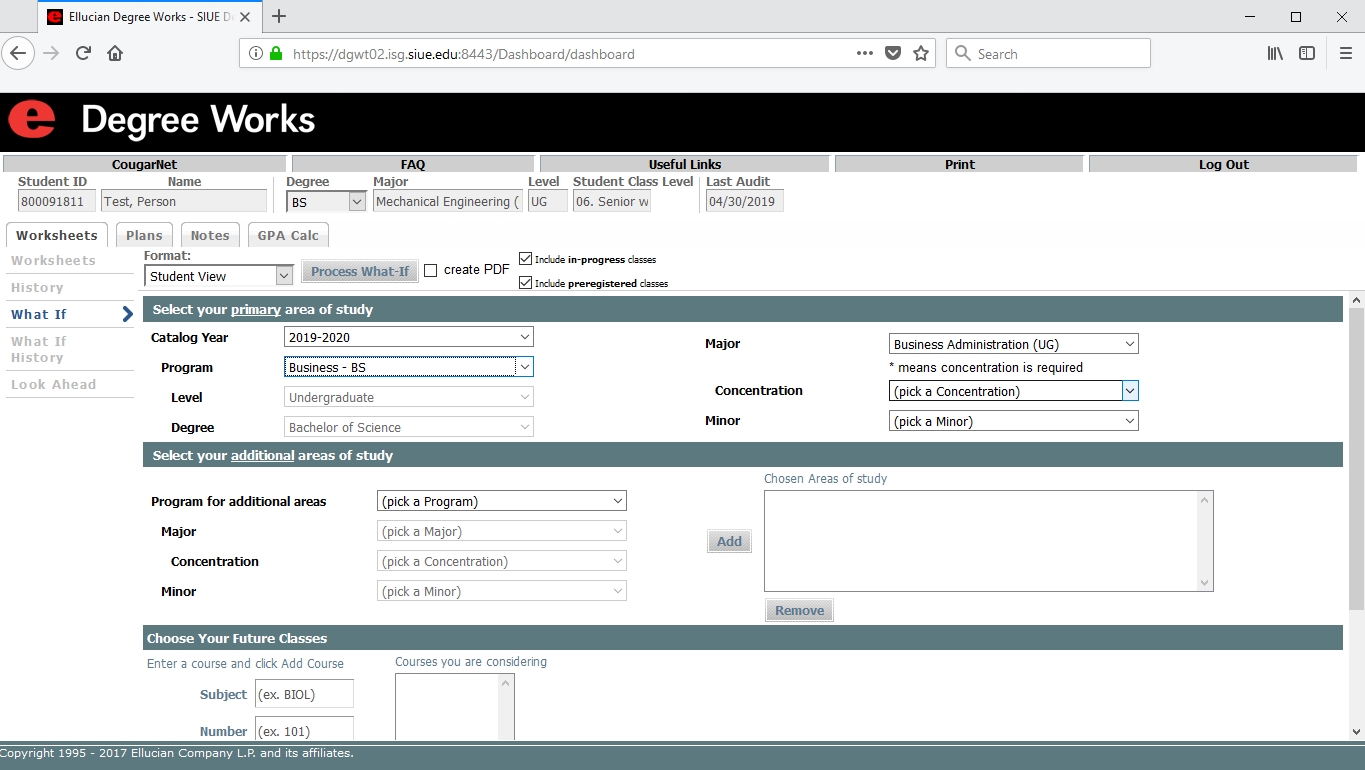
Task: Open the GPA Calc tab
Action: [288, 236]
